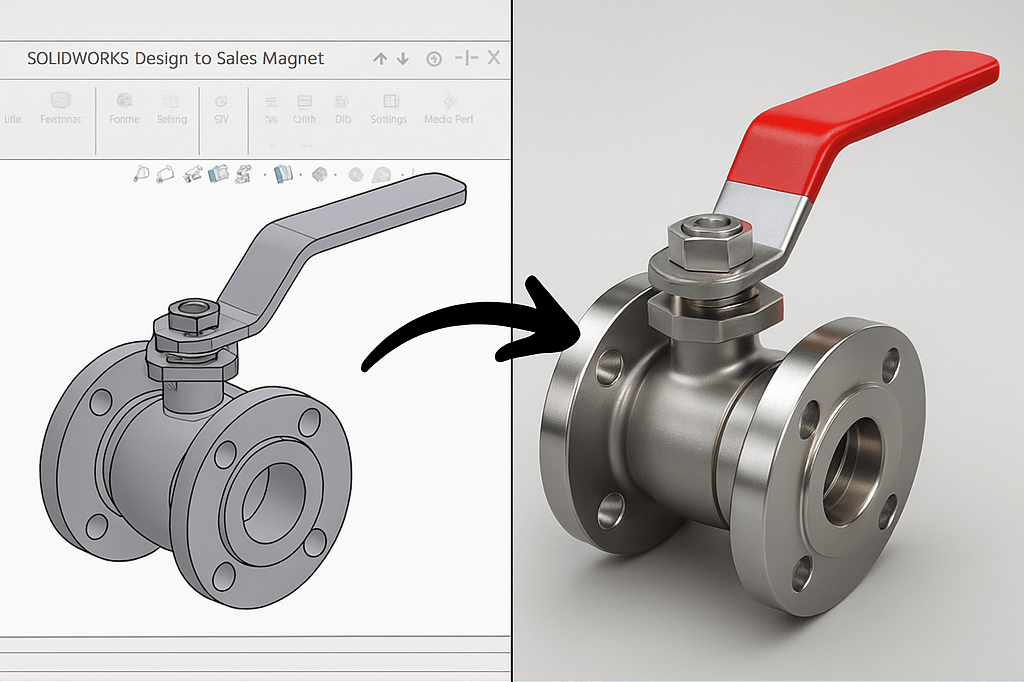
Task: Expand the dropdown arrow under Sio
Action: click(271, 144)
